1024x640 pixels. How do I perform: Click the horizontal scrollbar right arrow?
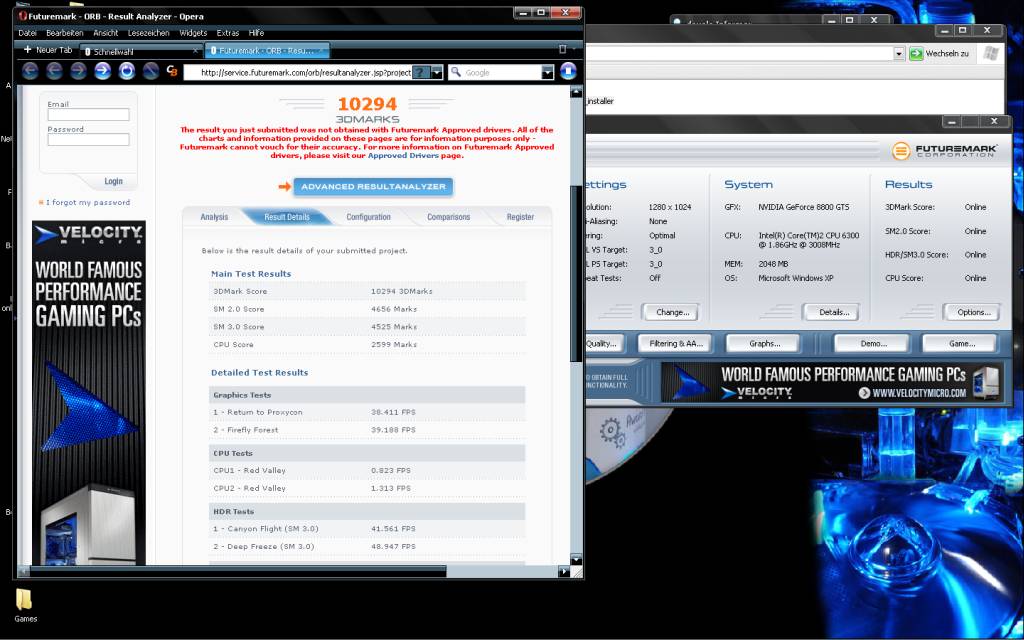click(x=564, y=571)
